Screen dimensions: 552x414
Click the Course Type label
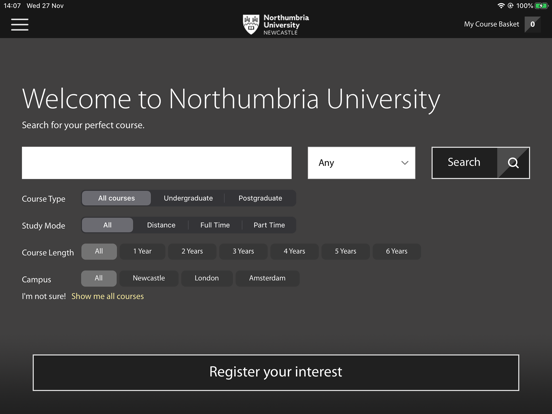click(x=43, y=199)
